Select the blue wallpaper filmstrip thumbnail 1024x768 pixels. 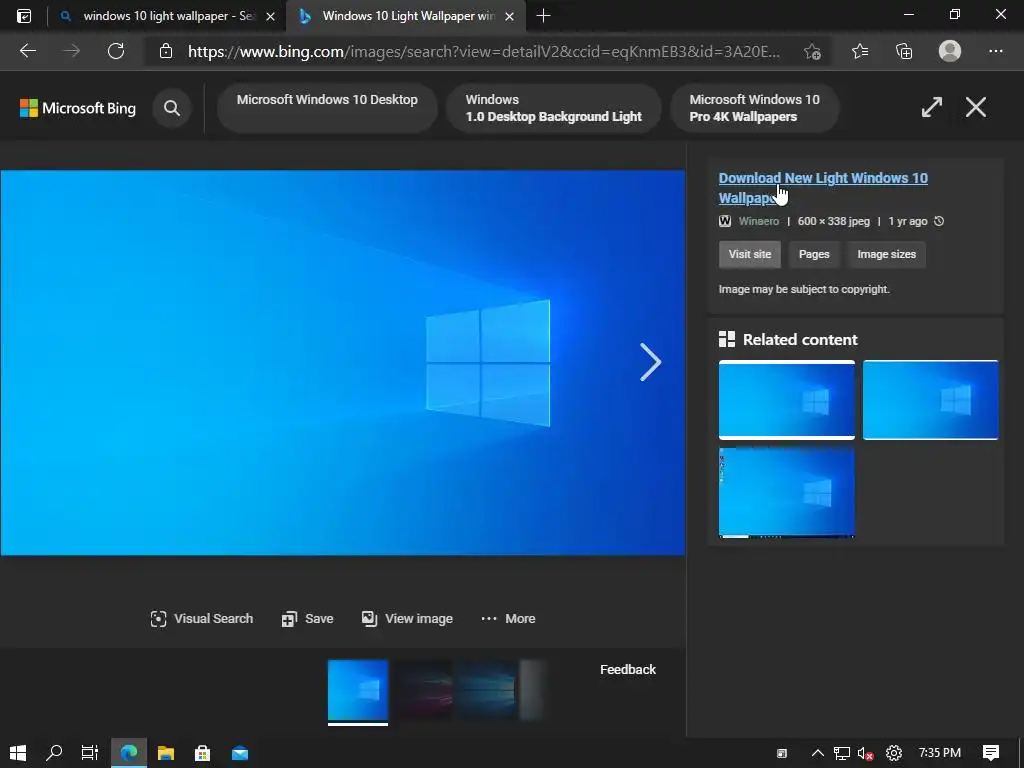click(358, 691)
